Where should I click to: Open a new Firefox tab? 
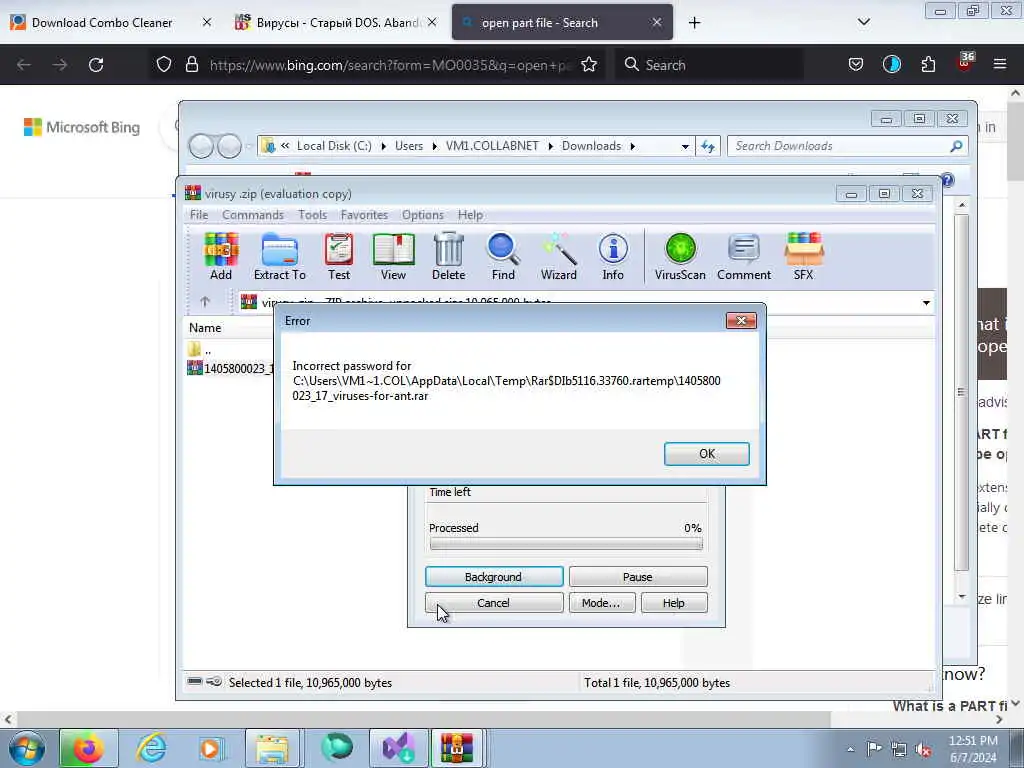[x=694, y=23]
